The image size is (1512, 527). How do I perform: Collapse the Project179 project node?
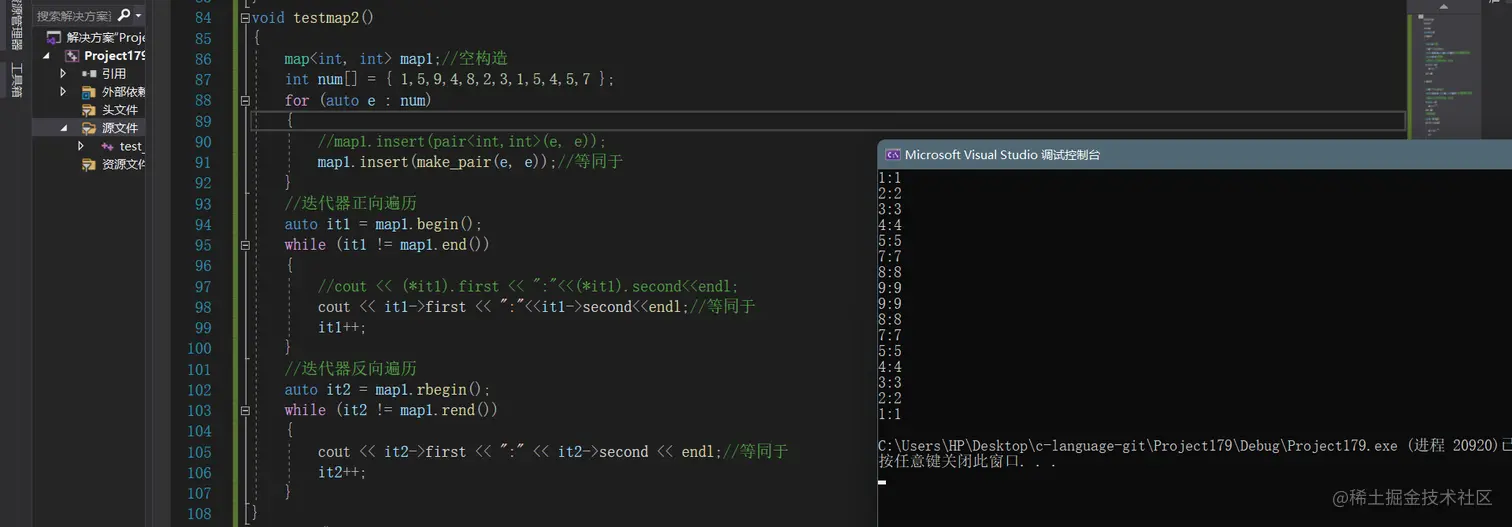[47, 56]
